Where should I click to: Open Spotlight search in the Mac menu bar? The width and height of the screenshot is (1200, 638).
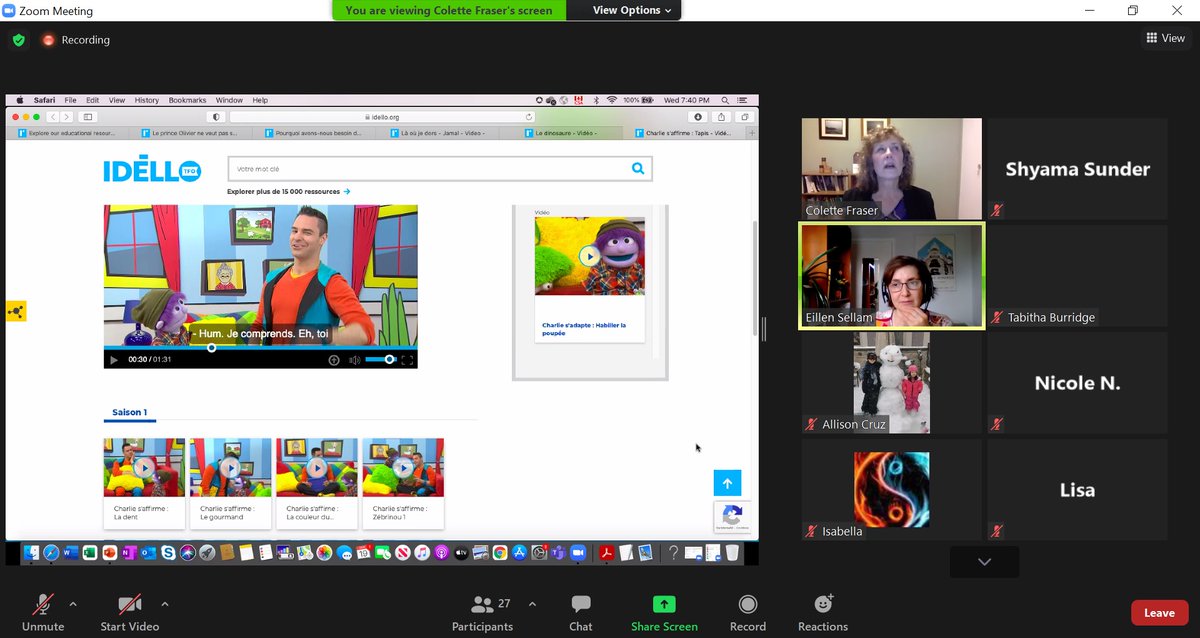726,100
